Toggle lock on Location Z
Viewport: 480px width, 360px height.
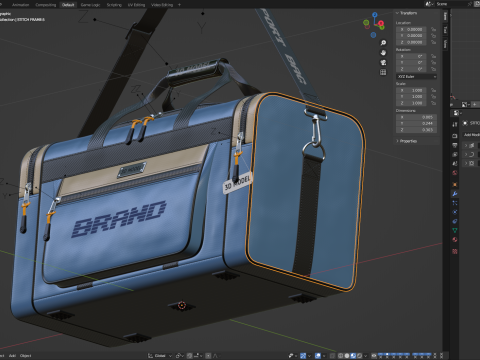(x=433, y=42)
